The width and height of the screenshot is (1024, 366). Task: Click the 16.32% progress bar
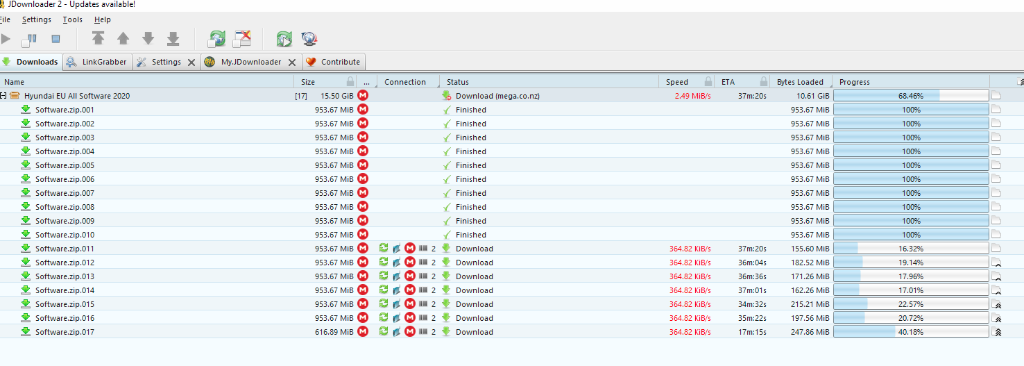pos(911,249)
